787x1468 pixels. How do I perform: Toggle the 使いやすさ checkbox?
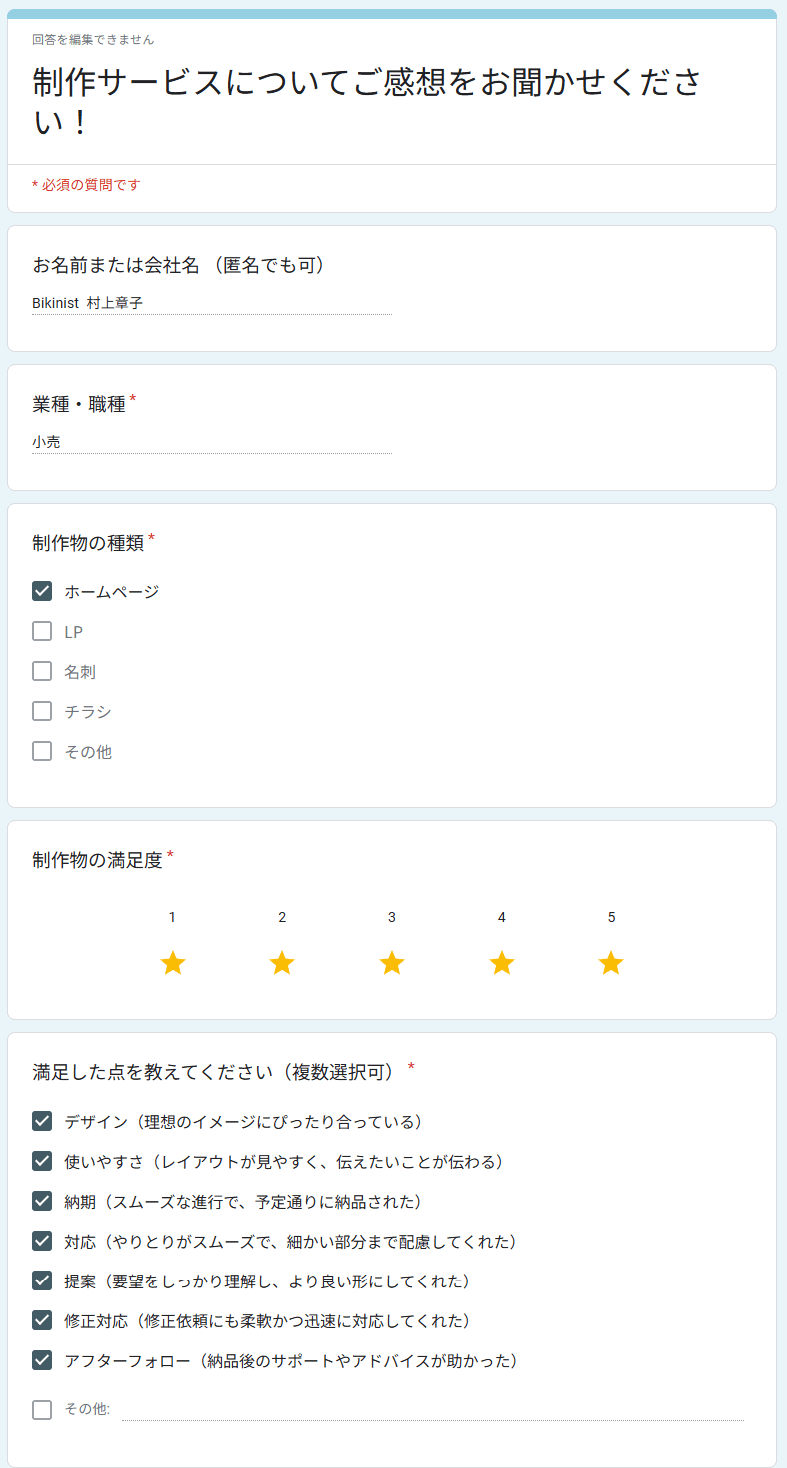[x=42, y=1161]
